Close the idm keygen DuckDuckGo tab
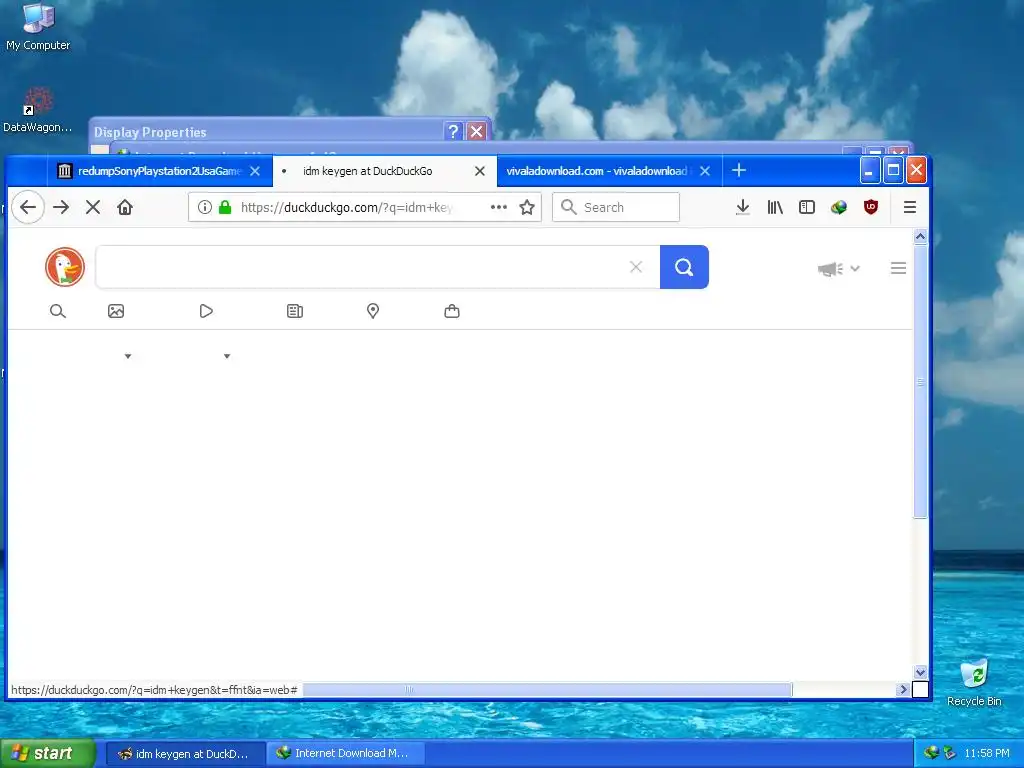The height and width of the screenshot is (768, 1024). [480, 171]
